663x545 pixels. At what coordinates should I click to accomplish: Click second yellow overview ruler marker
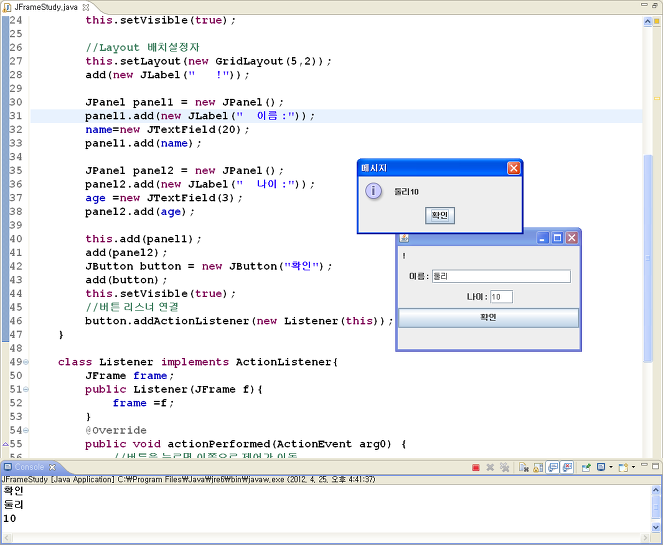coord(657,99)
